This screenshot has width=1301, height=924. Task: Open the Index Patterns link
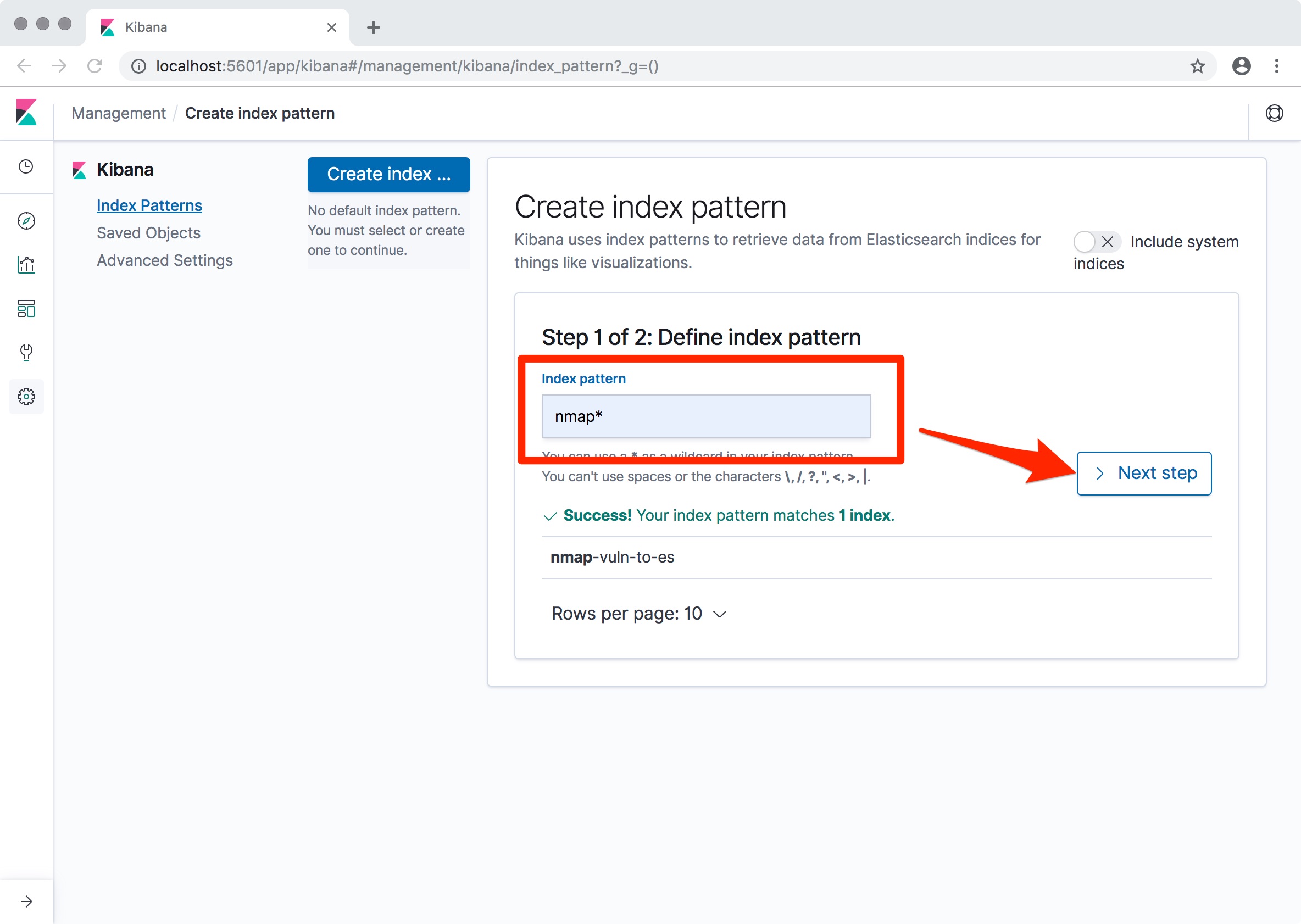149,205
